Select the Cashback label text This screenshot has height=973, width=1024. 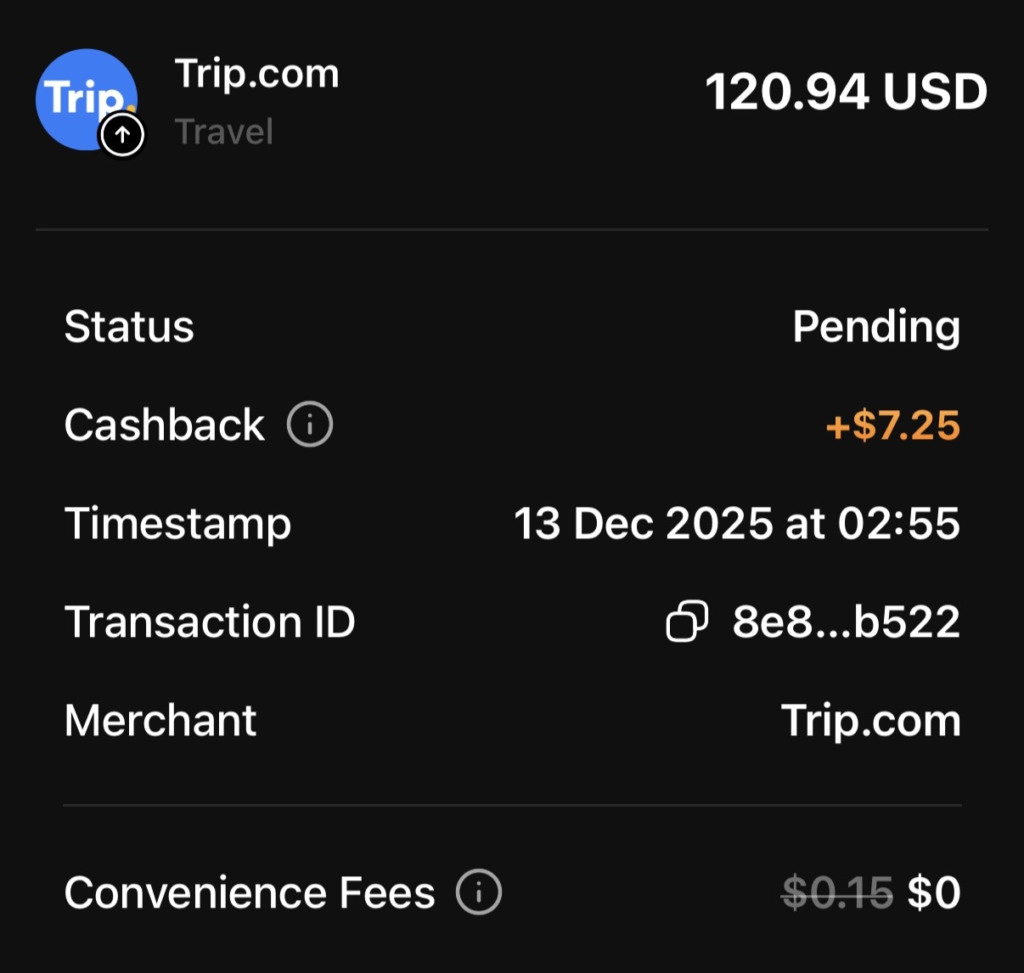164,425
